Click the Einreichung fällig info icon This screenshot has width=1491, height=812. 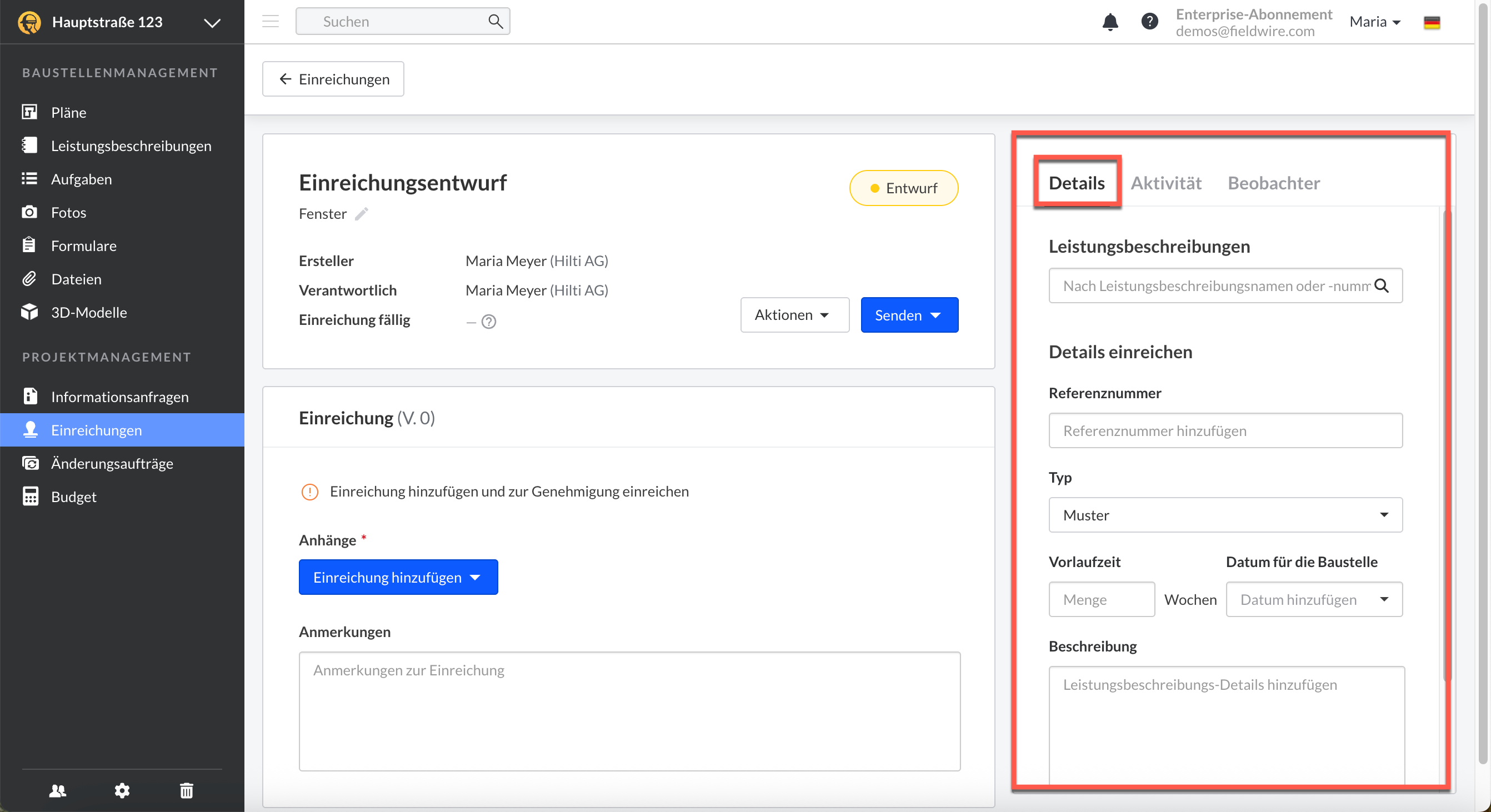[488, 321]
